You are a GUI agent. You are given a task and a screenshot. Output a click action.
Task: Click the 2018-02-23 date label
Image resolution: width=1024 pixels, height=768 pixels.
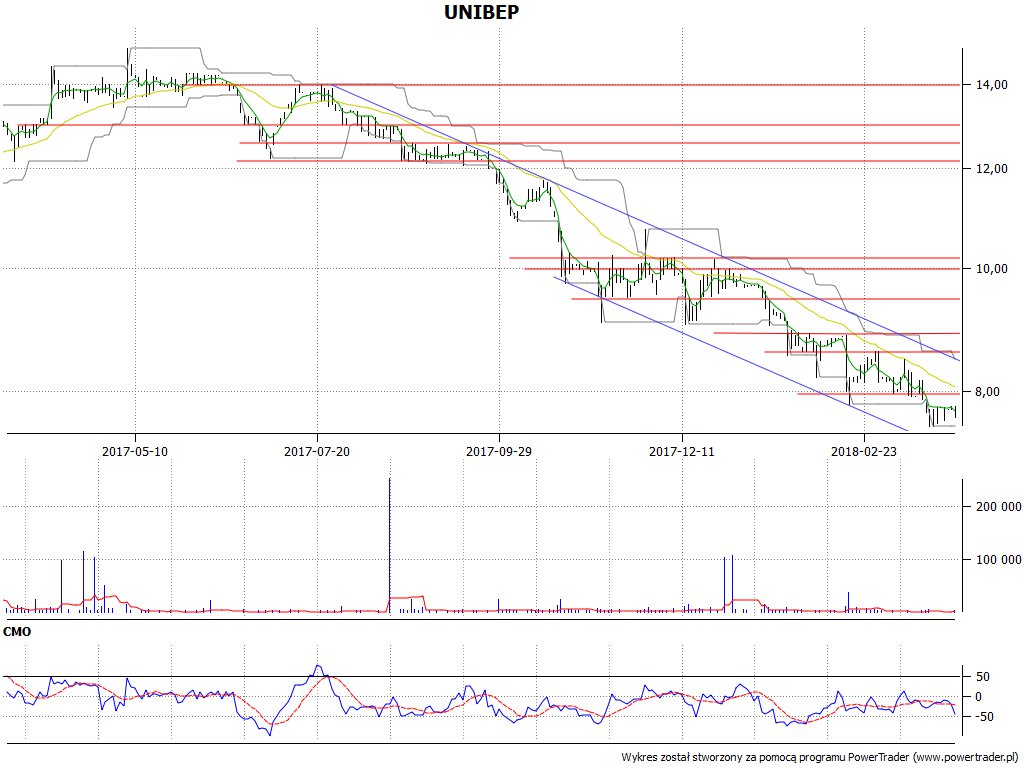tap(864, 451)
